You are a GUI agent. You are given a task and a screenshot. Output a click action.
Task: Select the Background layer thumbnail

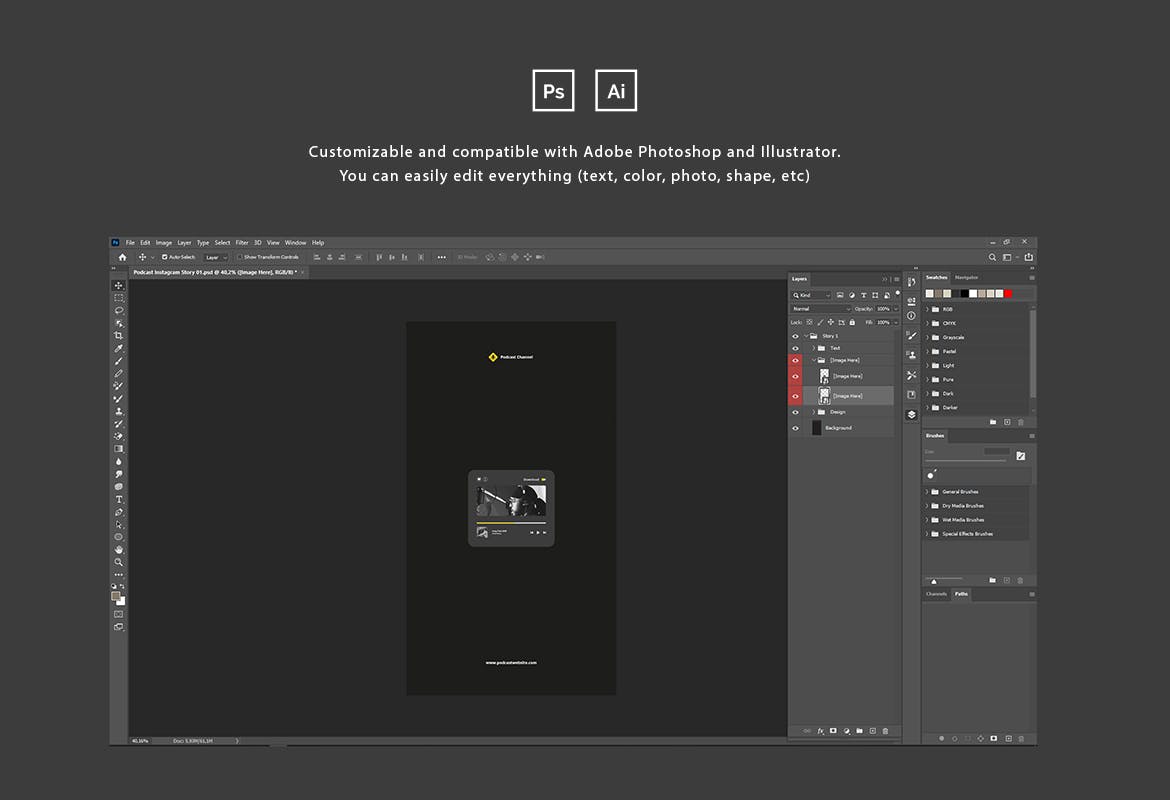tap(817, 428)
